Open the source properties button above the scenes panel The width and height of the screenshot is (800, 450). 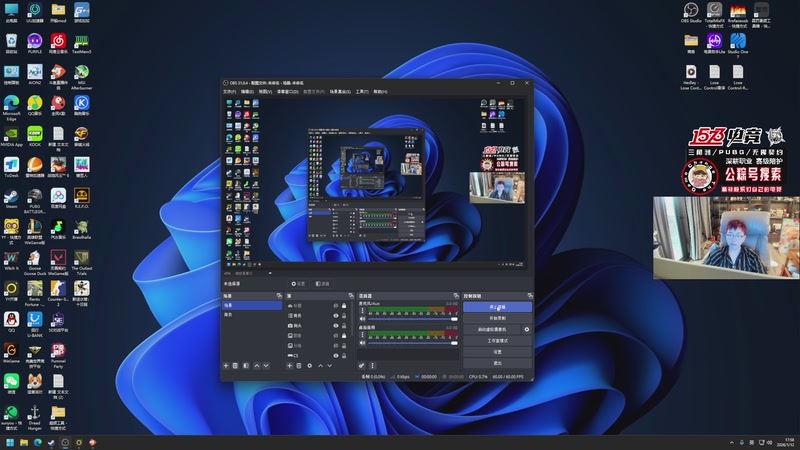[x=298, y=284]
